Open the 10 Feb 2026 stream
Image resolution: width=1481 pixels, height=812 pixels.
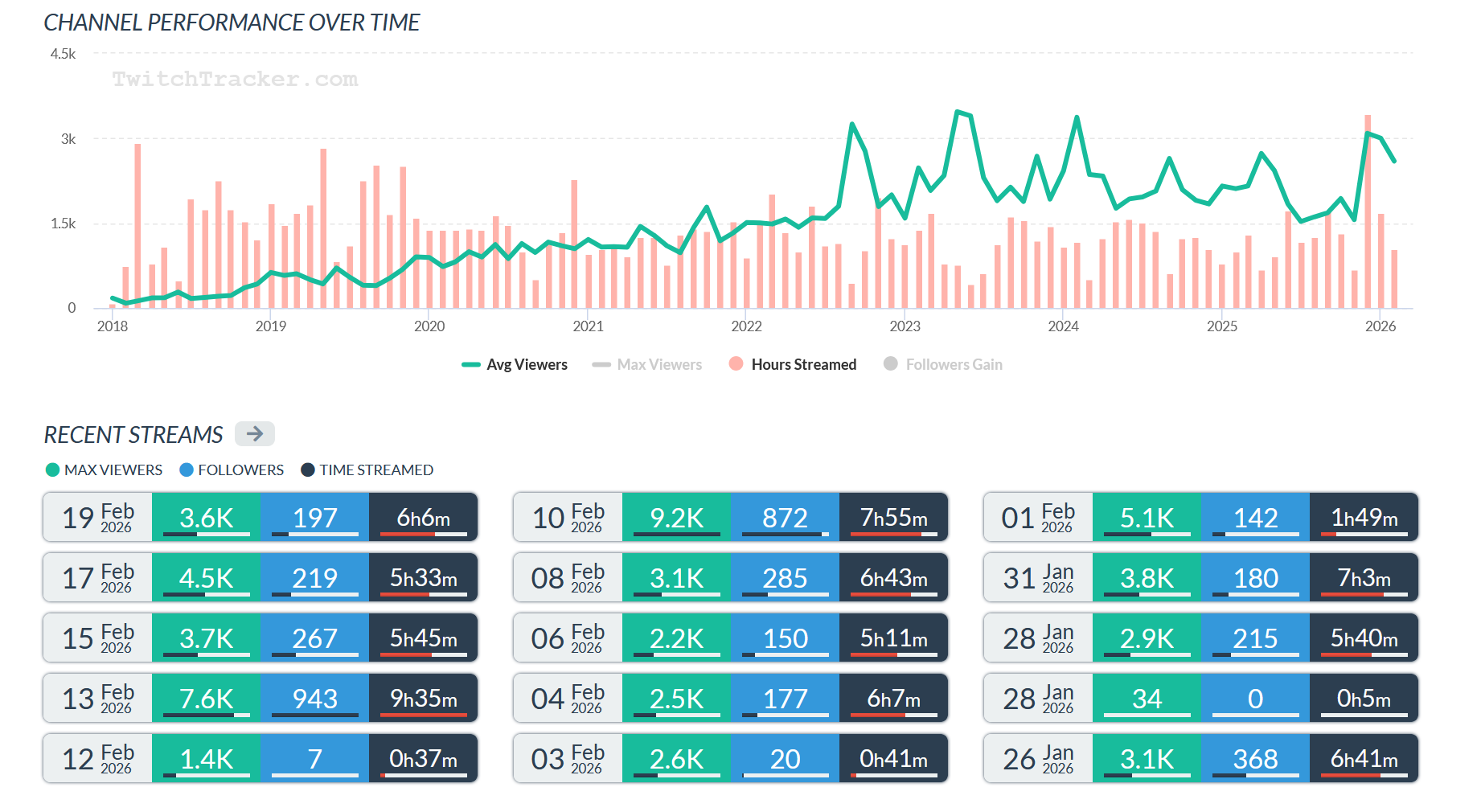[731, 517]
